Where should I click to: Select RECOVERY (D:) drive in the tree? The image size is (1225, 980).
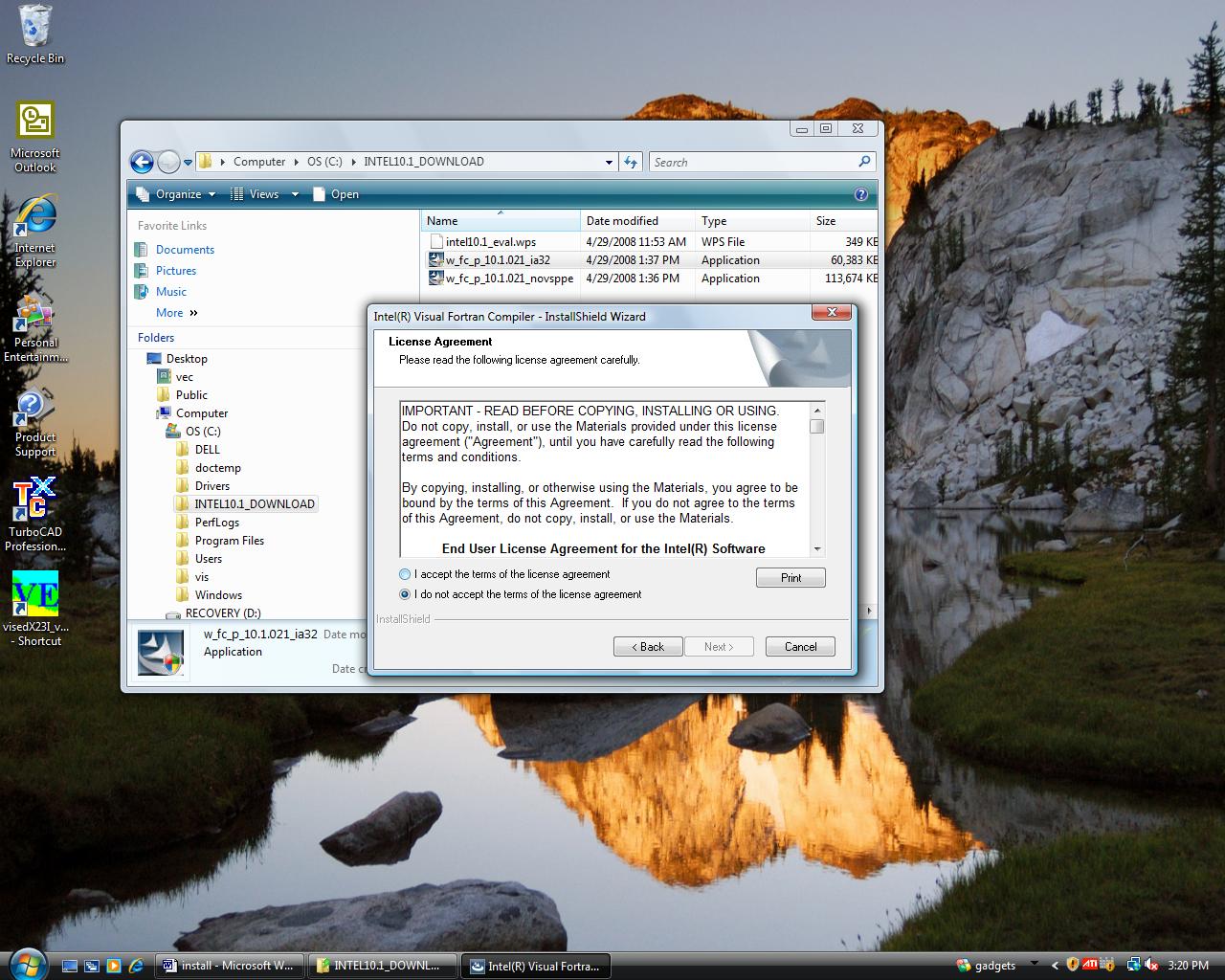pos(222,613)
